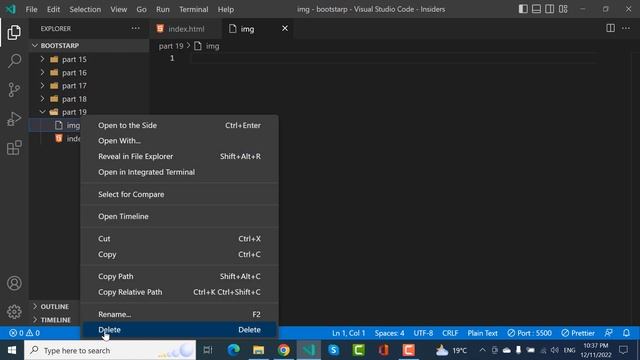
Task: Open Task View on the taskbar
Action: [x=208, y=350]
